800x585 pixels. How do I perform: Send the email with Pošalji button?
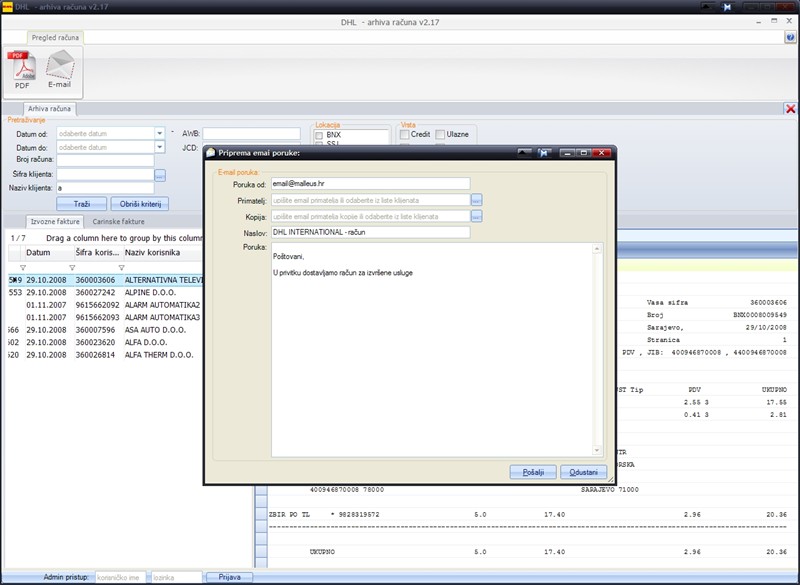(x=533, y=472)
